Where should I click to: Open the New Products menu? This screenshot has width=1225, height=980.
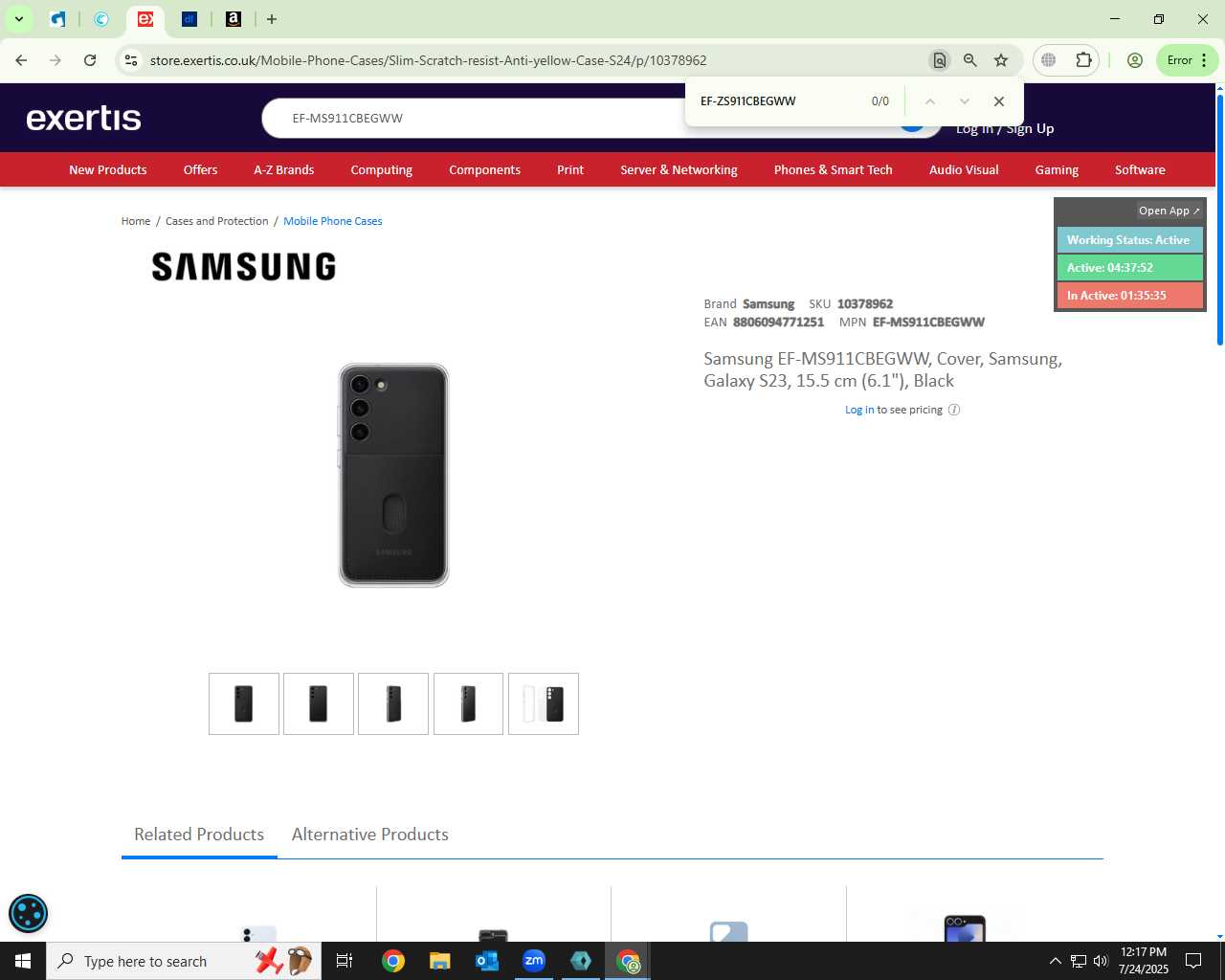(108, 169)
